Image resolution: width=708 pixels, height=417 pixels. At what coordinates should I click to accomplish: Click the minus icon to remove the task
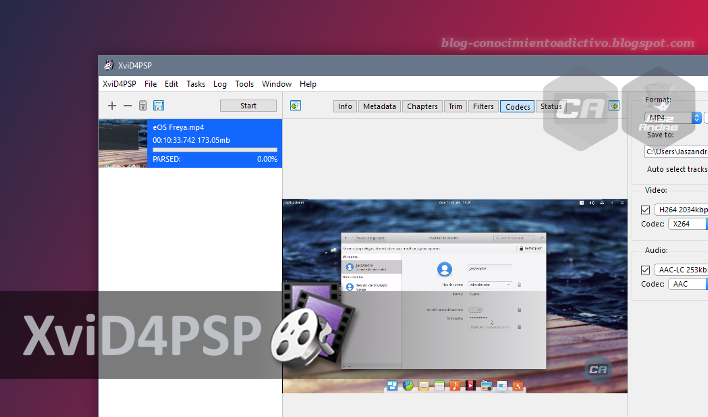point(128,106)
